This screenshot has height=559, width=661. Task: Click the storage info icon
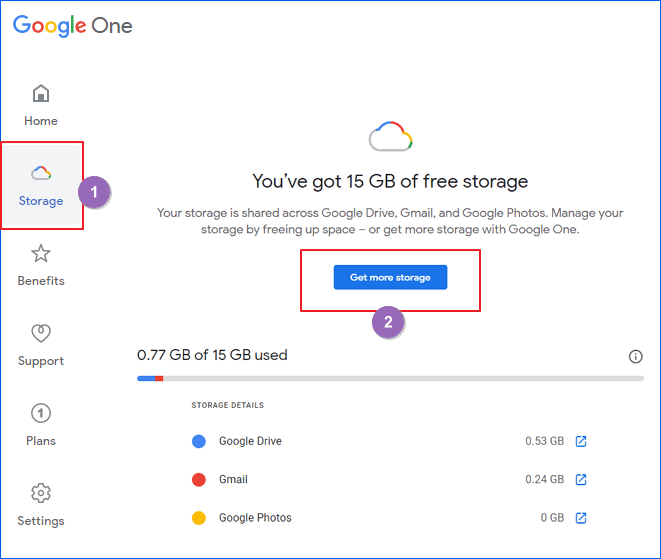(x=635, y=357)
